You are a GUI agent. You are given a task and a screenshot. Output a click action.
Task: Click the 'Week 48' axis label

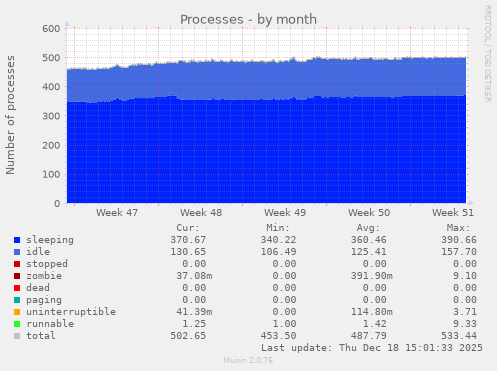201,213
